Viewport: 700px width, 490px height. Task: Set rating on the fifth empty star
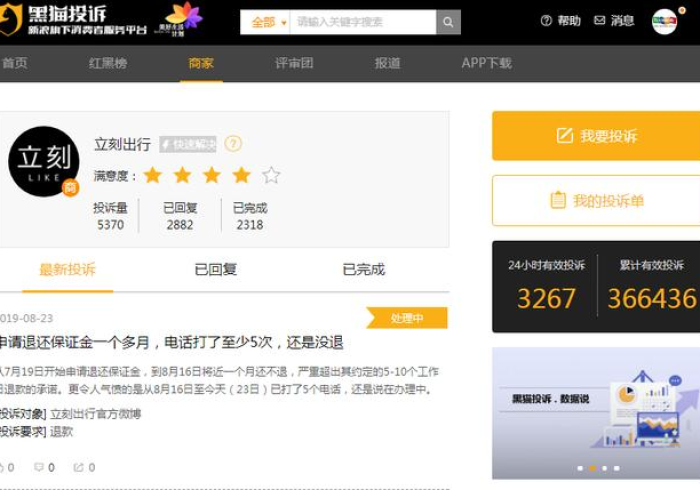click(271, 176)
